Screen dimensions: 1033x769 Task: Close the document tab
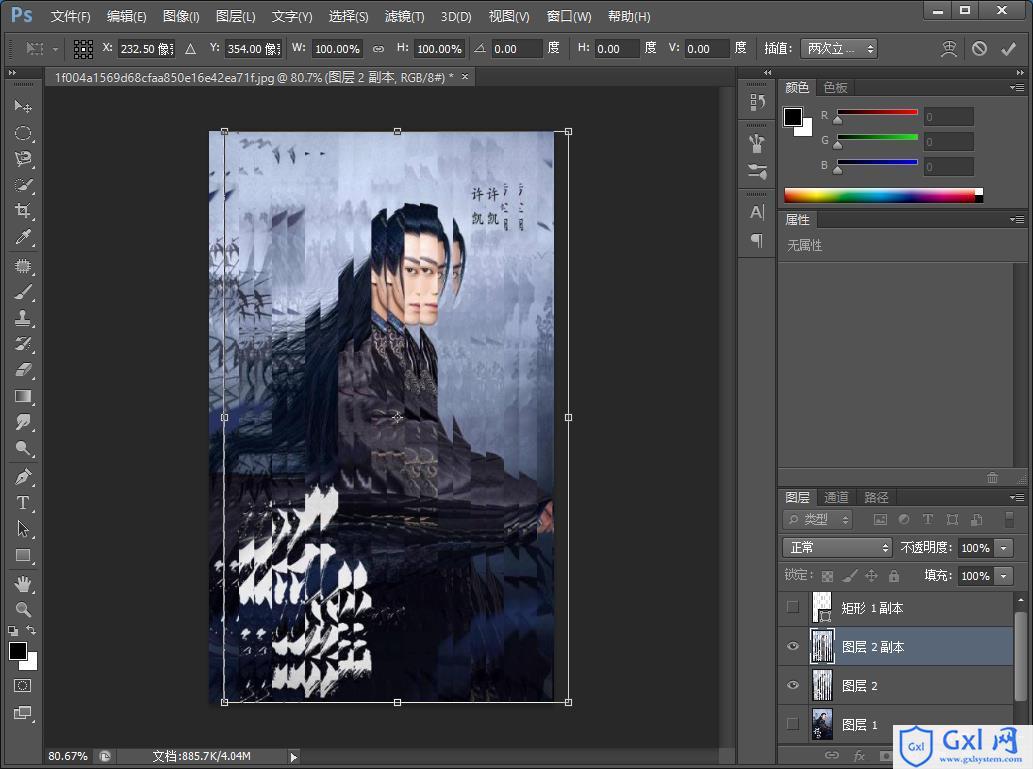tap(465, 77)
